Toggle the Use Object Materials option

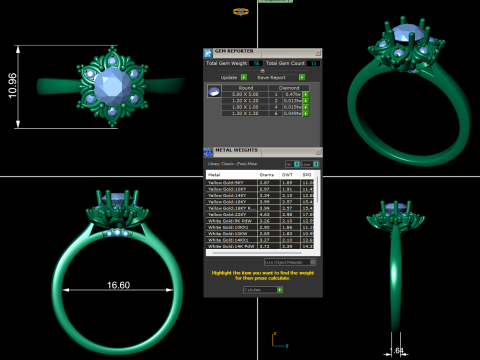pyautogui.click(x=290, y=262)
